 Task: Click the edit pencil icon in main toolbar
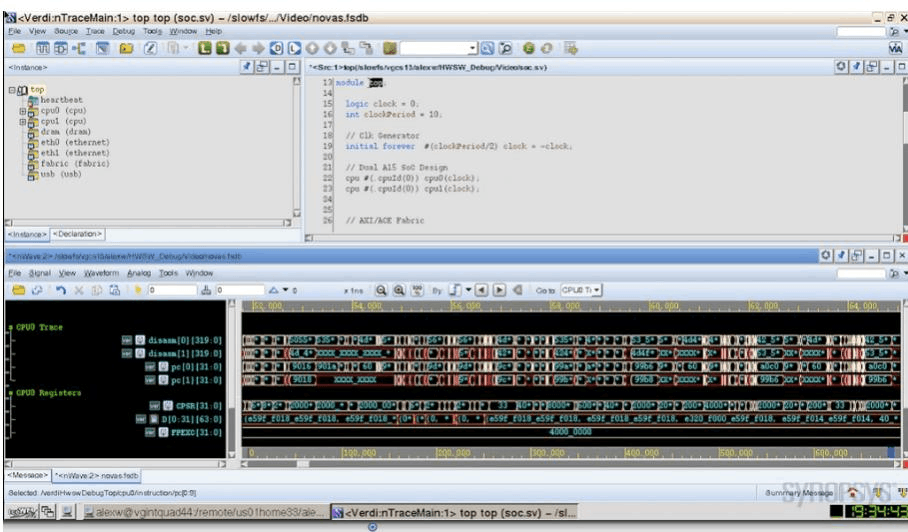(x=150, y=49)
